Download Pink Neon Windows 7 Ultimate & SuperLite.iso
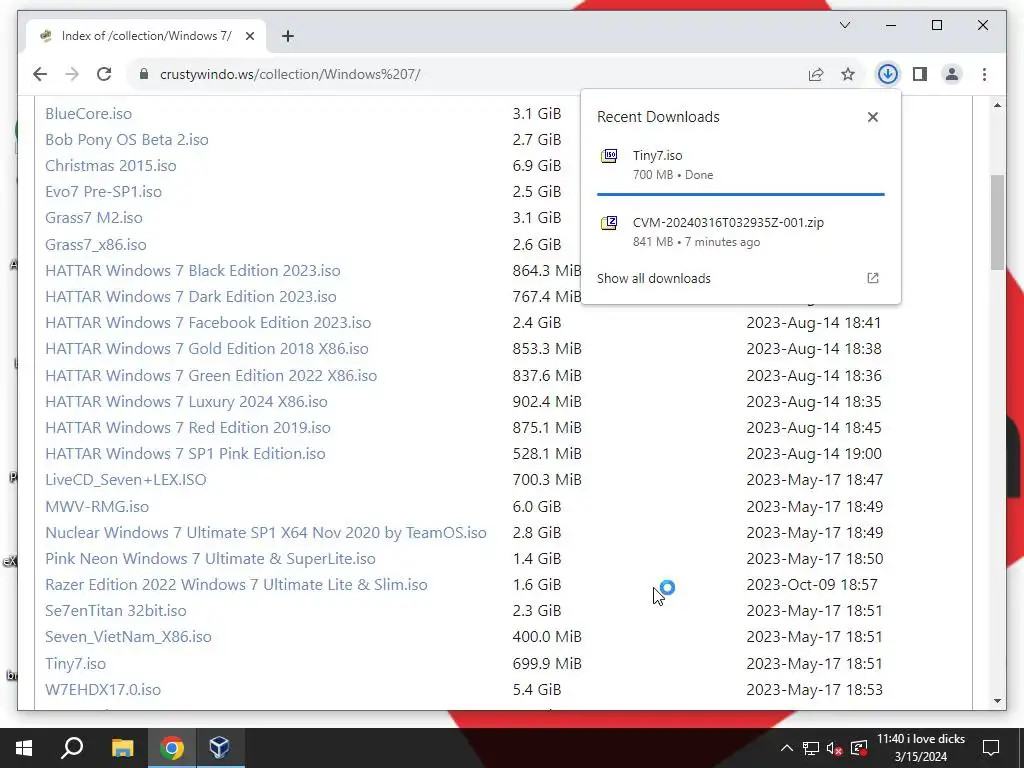The width and height of the screenshot is (1024, 768). (210, 559)
